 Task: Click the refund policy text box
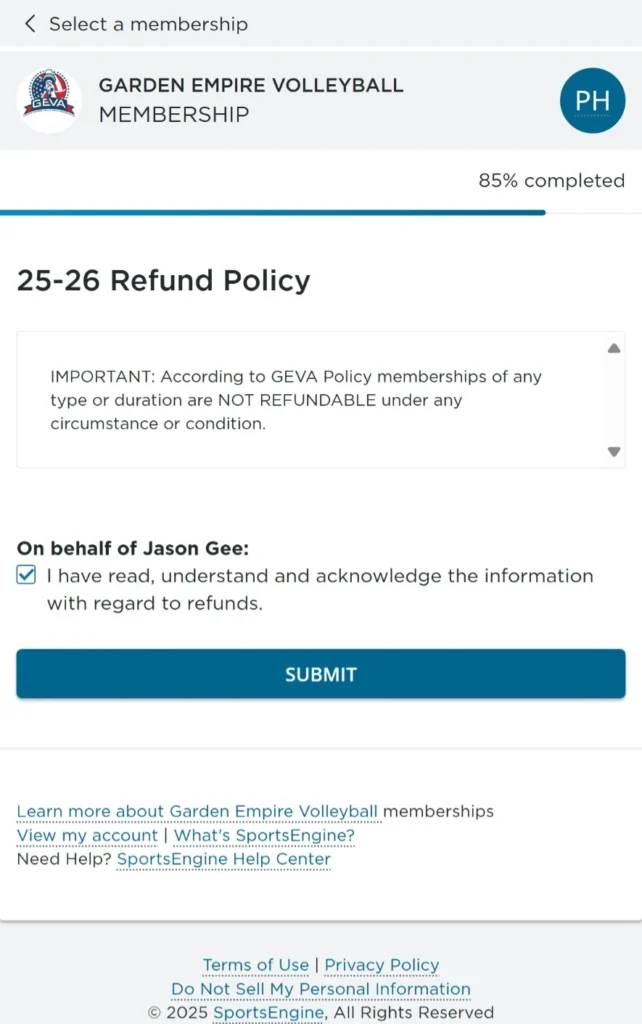[x=310, y=399]
